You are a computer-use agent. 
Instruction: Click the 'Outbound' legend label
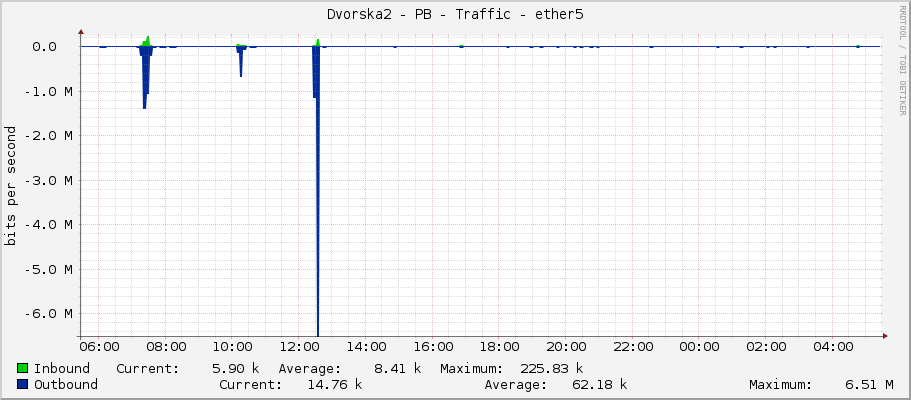click(x=66, y=384)
